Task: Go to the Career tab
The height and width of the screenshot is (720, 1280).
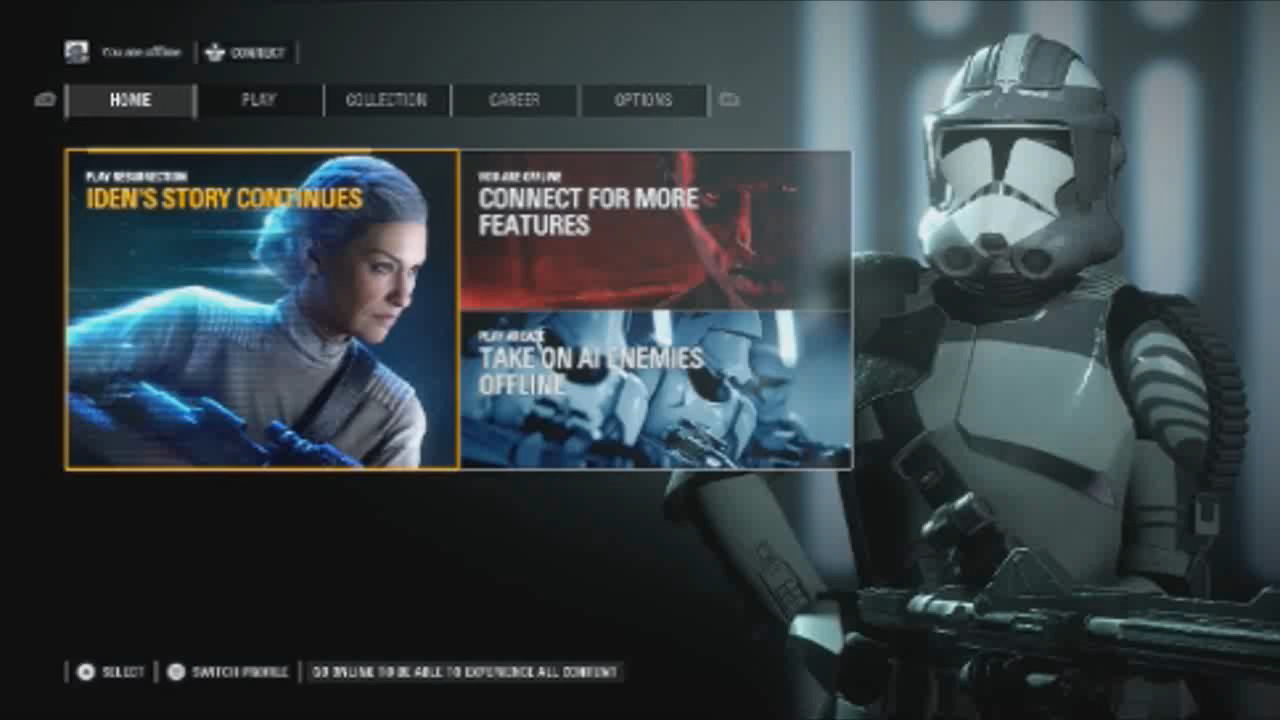Action: [x=514, y=100]
